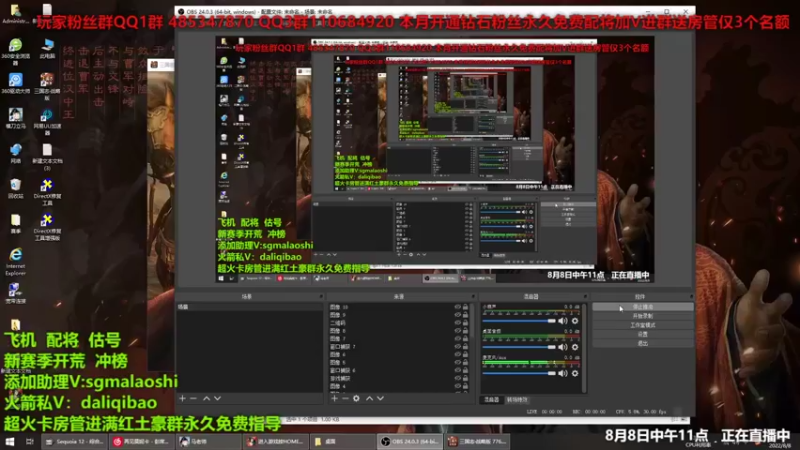Toggle visibility of source 窗口捕获 6
Image resolution: width=800 pixels, height=450 pixels.
coord(457,370)
